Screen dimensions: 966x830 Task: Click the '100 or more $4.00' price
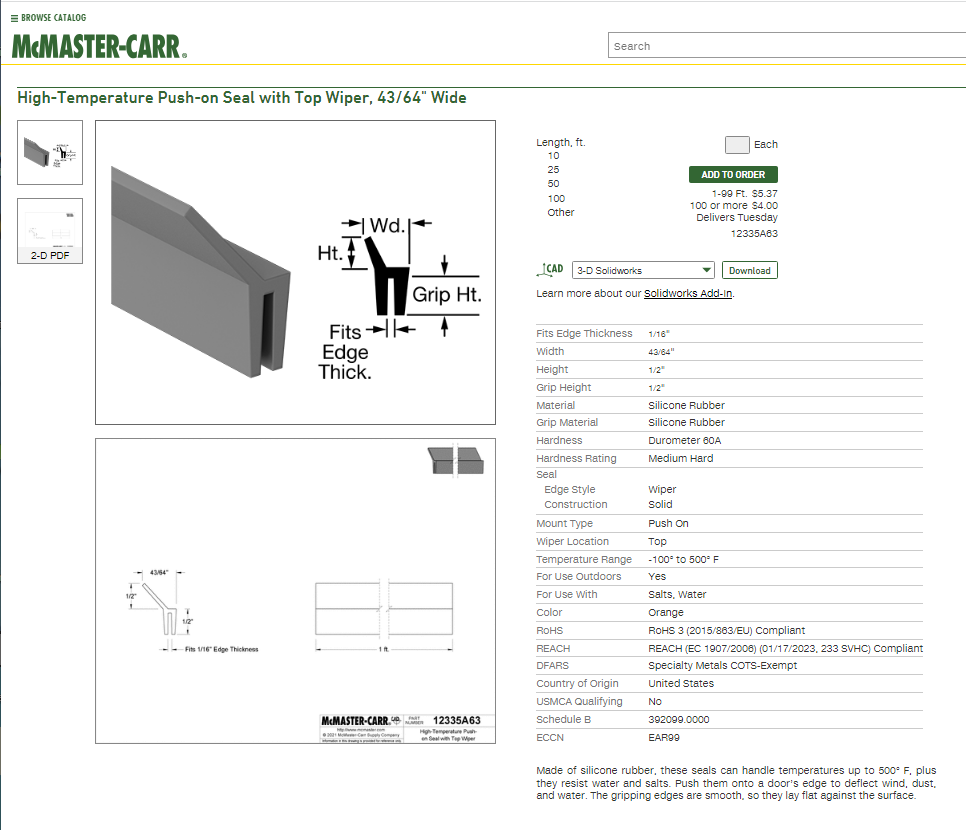point(734,205)
